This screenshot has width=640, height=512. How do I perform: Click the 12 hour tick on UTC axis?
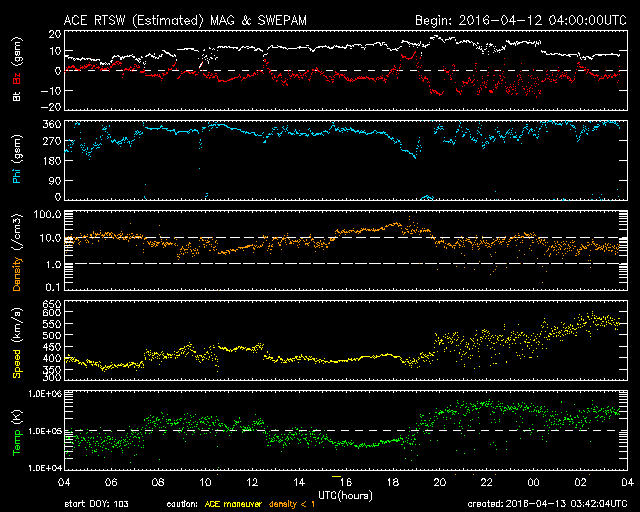coord(263,481)
